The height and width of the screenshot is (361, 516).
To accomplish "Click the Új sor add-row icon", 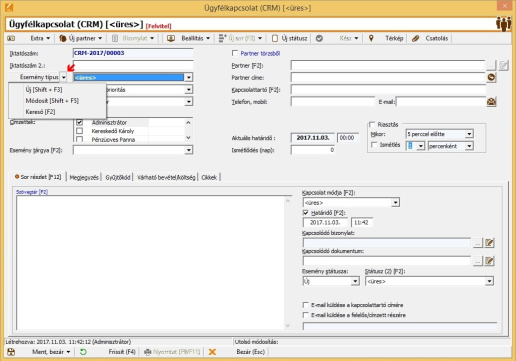I will (x=222, y=38).
